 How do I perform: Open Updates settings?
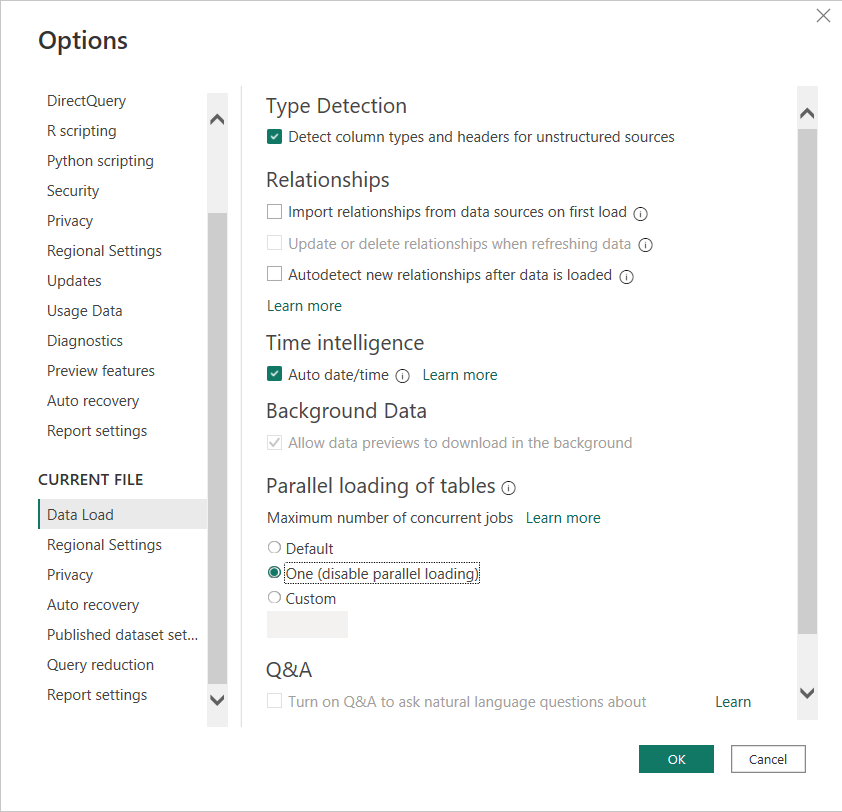(x=74, y=281)
